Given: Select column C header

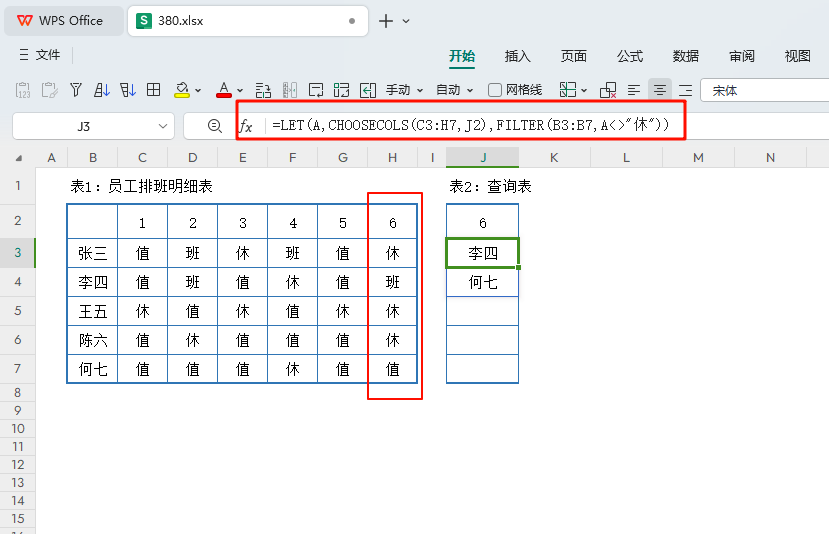Looking at the screenshot, I should (x=142, y=158).
